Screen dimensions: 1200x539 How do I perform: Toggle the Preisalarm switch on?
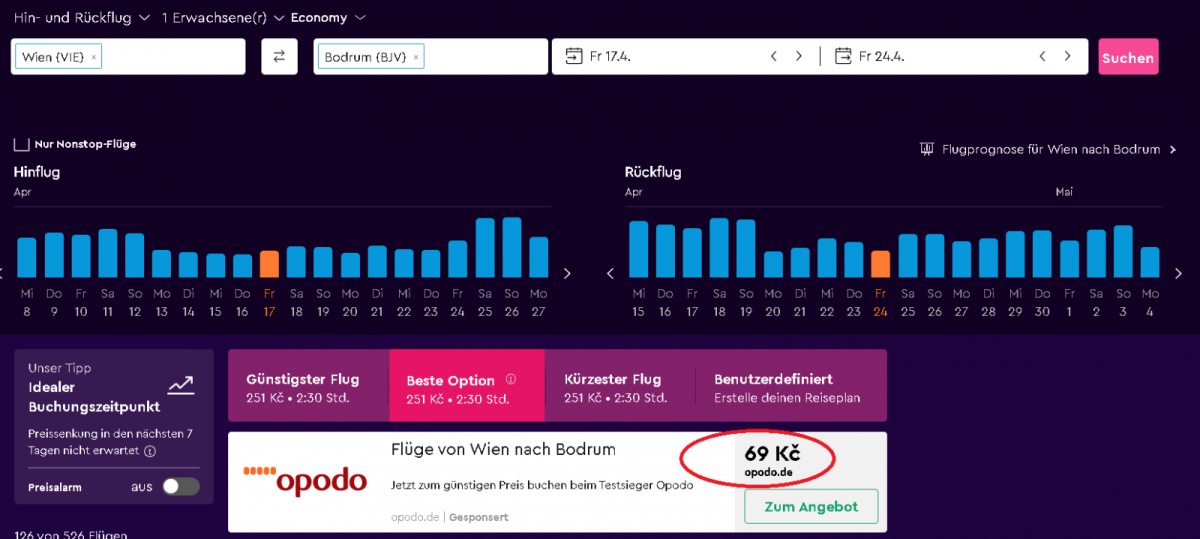(x=181, y=487)
